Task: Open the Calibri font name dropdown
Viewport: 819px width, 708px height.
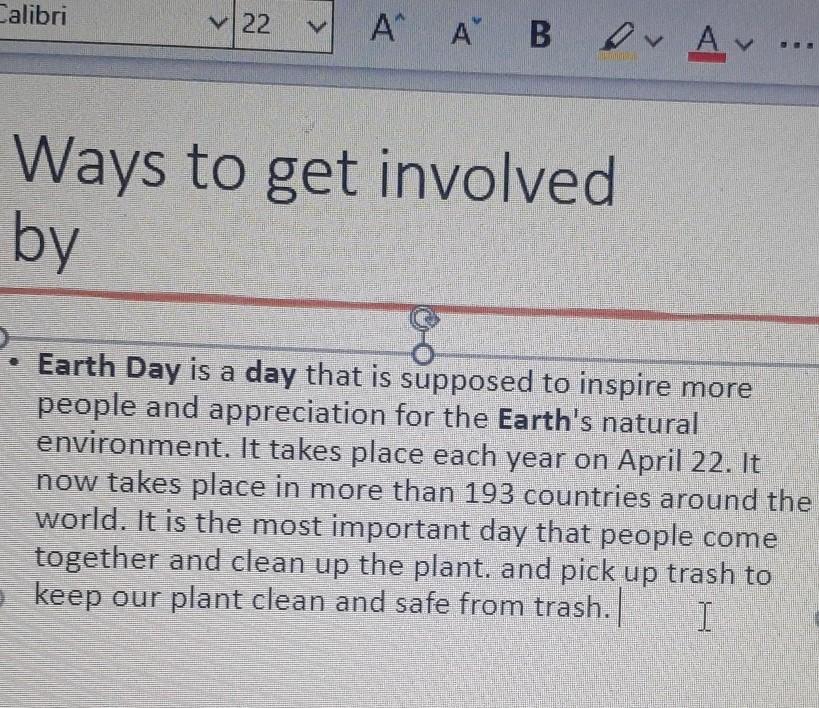Action: tap(218, 22)
